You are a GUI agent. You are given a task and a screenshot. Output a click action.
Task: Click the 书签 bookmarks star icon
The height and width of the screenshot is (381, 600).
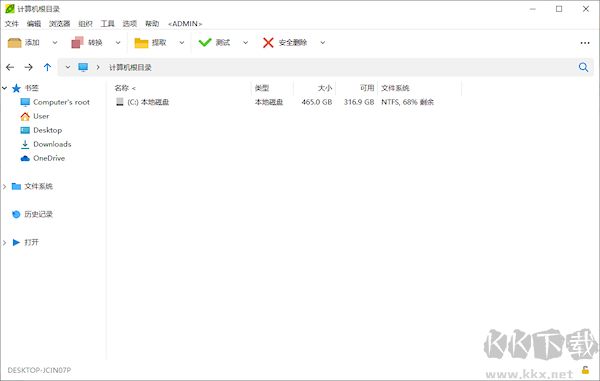(x=16, y=88)
